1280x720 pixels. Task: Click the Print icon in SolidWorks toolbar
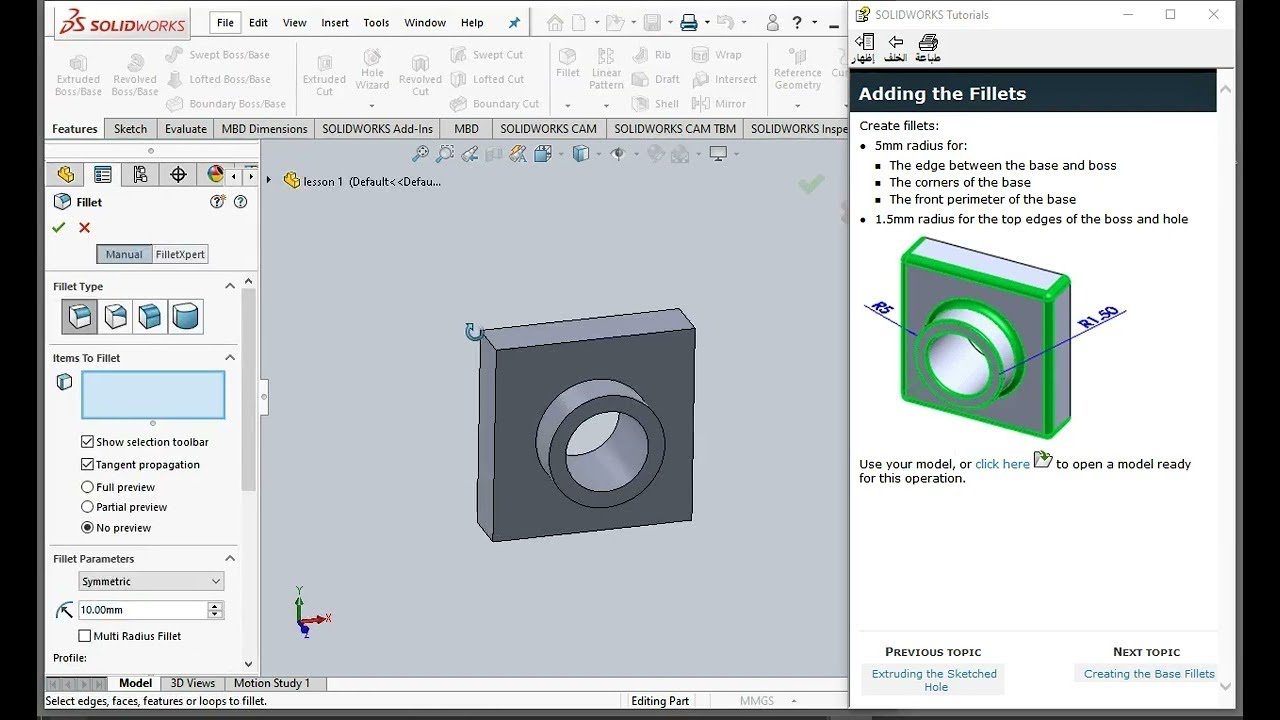[x=688, y=22]
